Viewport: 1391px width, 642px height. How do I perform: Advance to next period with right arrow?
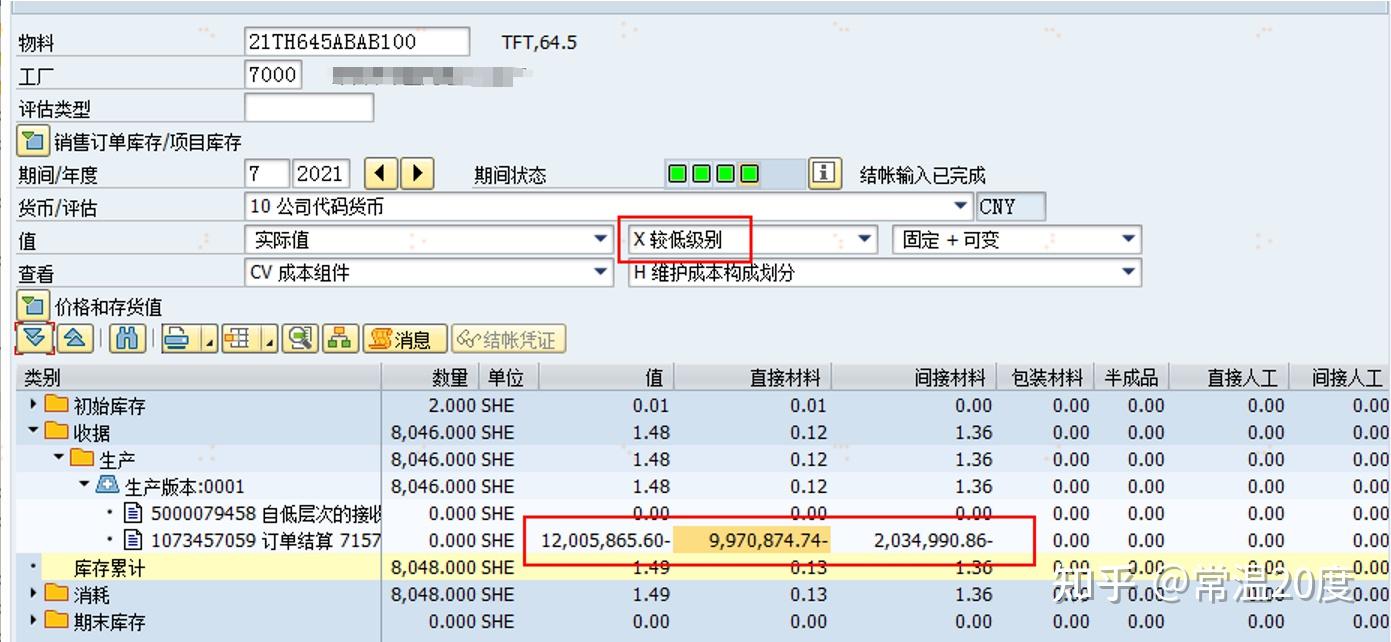pyautogui.click(x=417, y=172)
